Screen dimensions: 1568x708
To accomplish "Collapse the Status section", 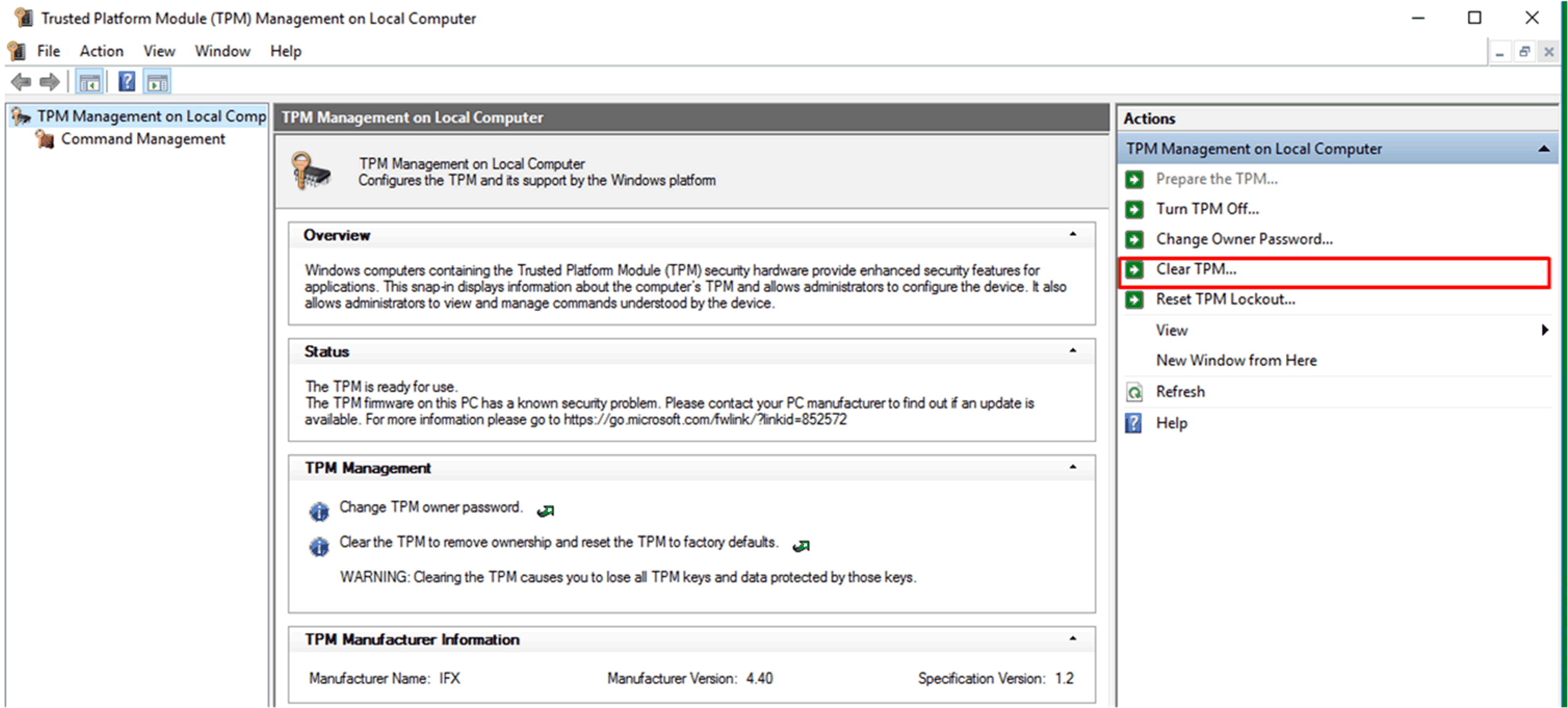I will pyautogui.click(x=1072, y=351).
